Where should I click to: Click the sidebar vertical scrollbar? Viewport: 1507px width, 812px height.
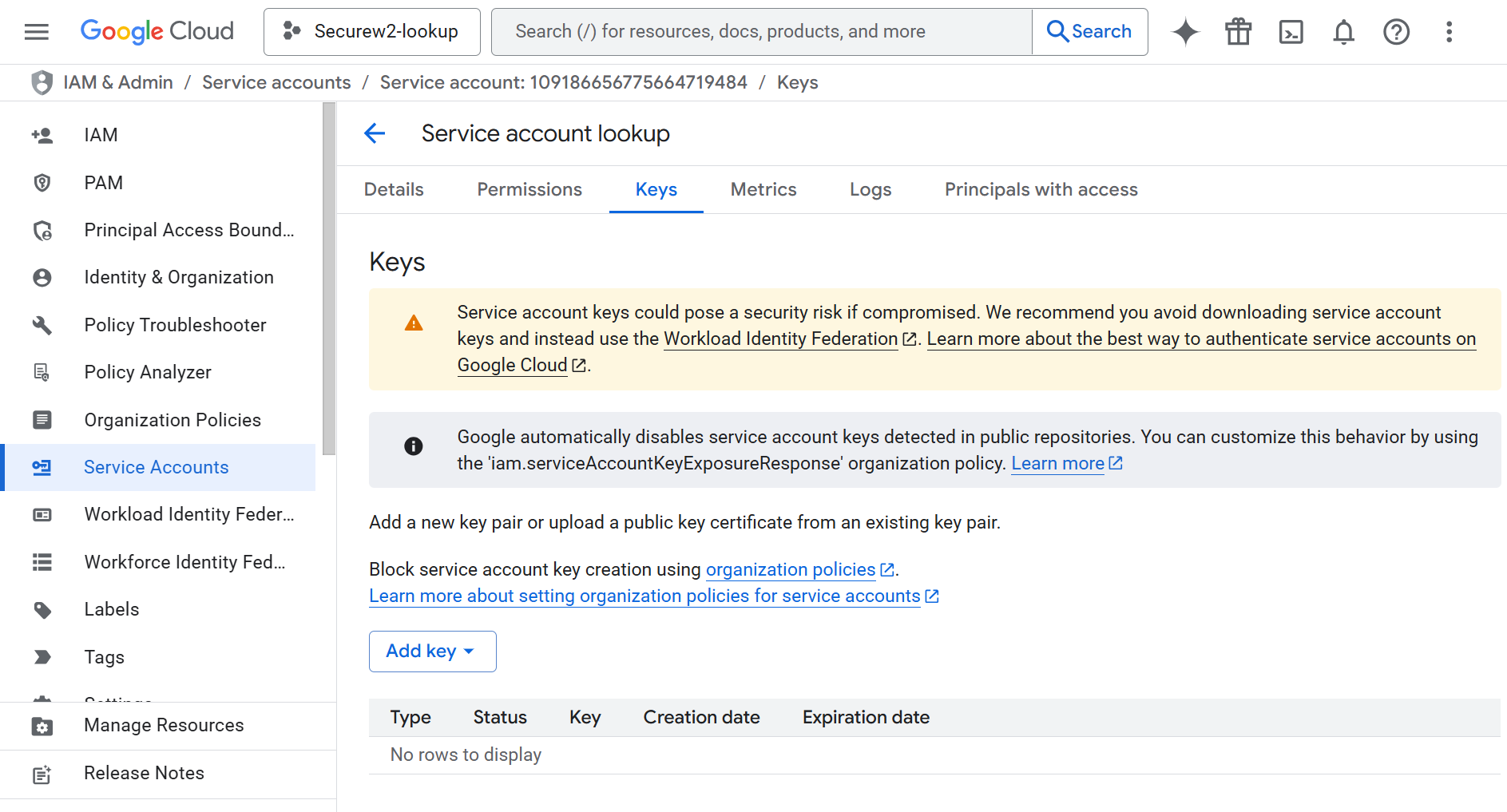[x=329, y=279]
